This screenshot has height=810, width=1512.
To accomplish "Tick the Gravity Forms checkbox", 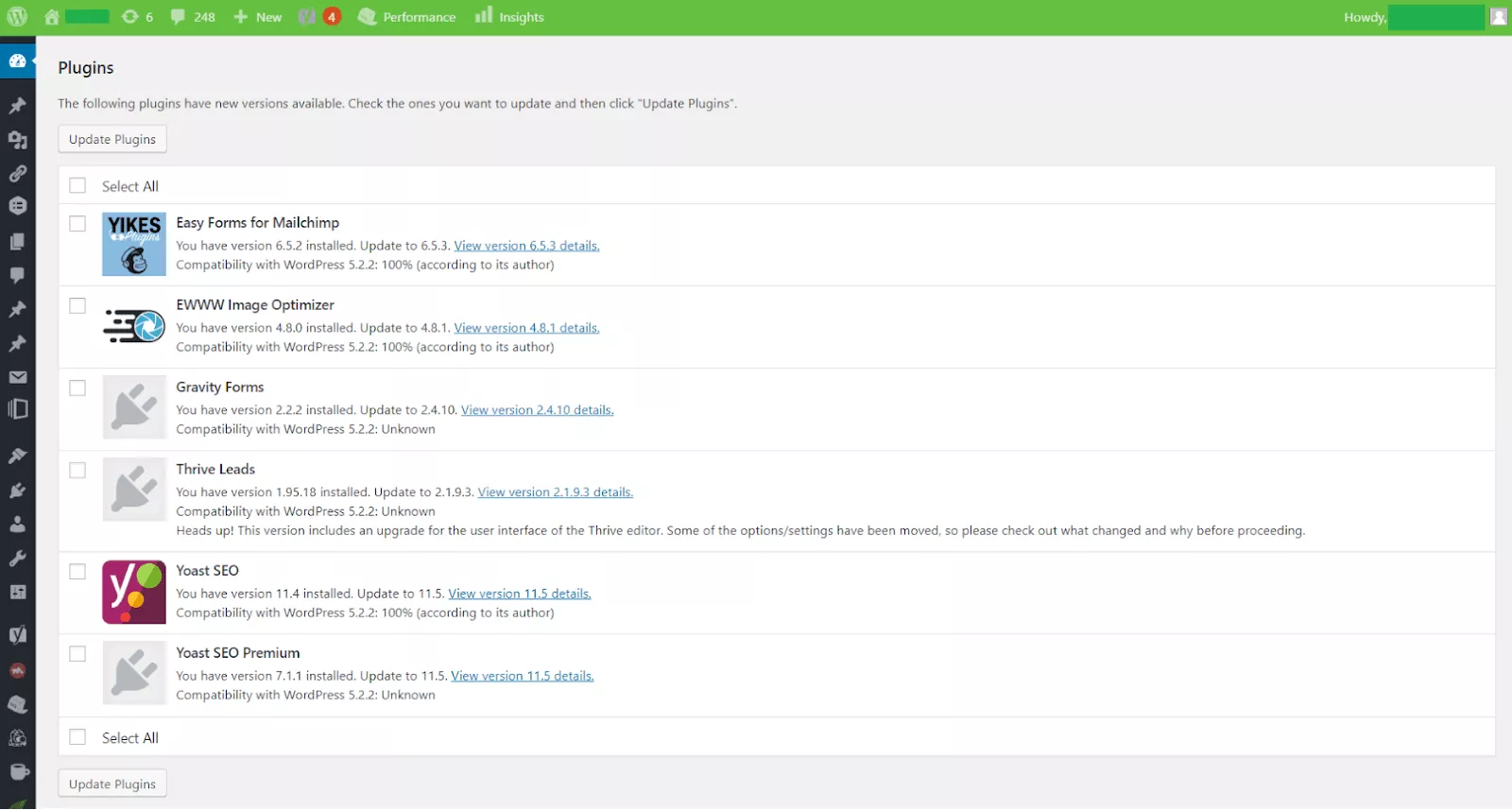I will [77, 388].
